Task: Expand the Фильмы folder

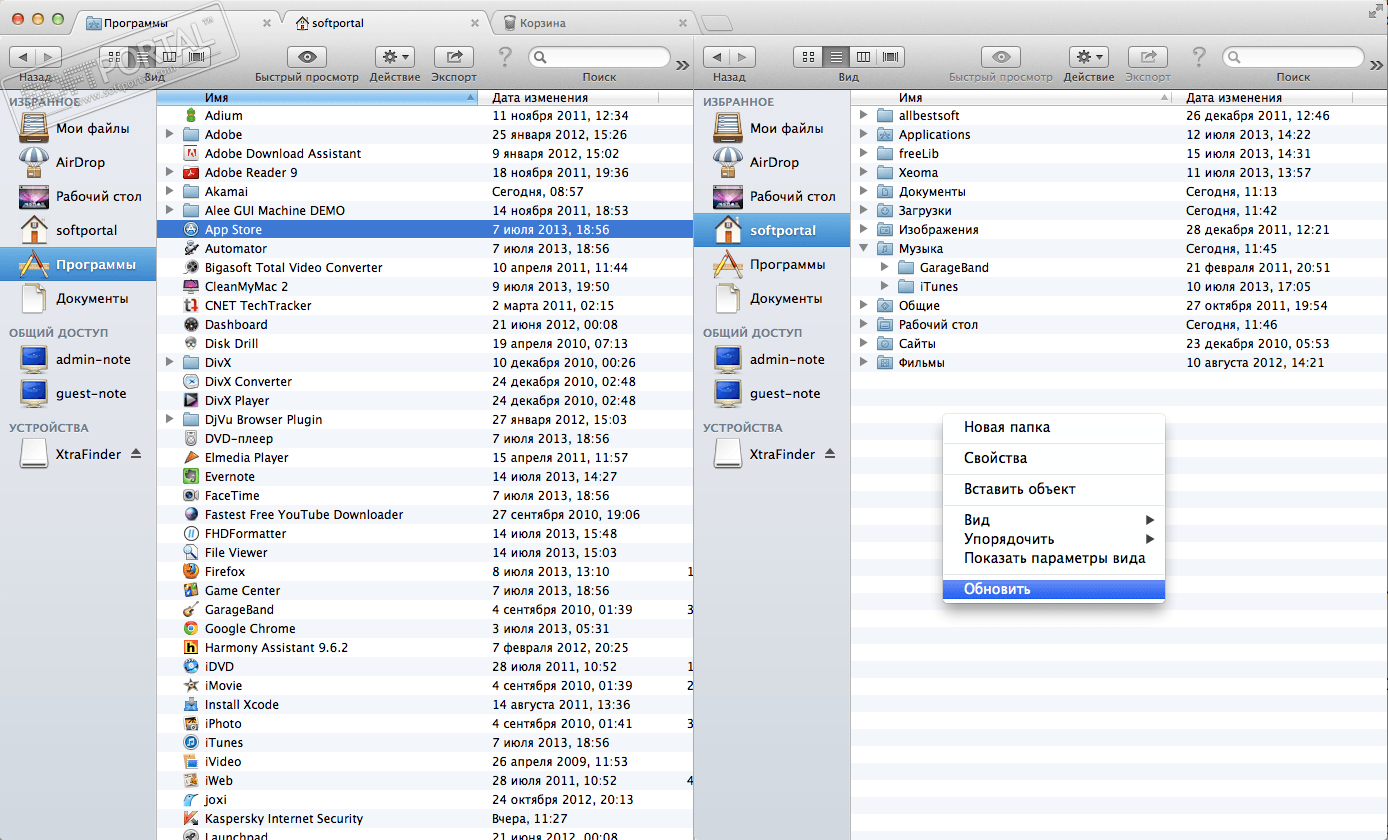Action: [x=863, y=363]
